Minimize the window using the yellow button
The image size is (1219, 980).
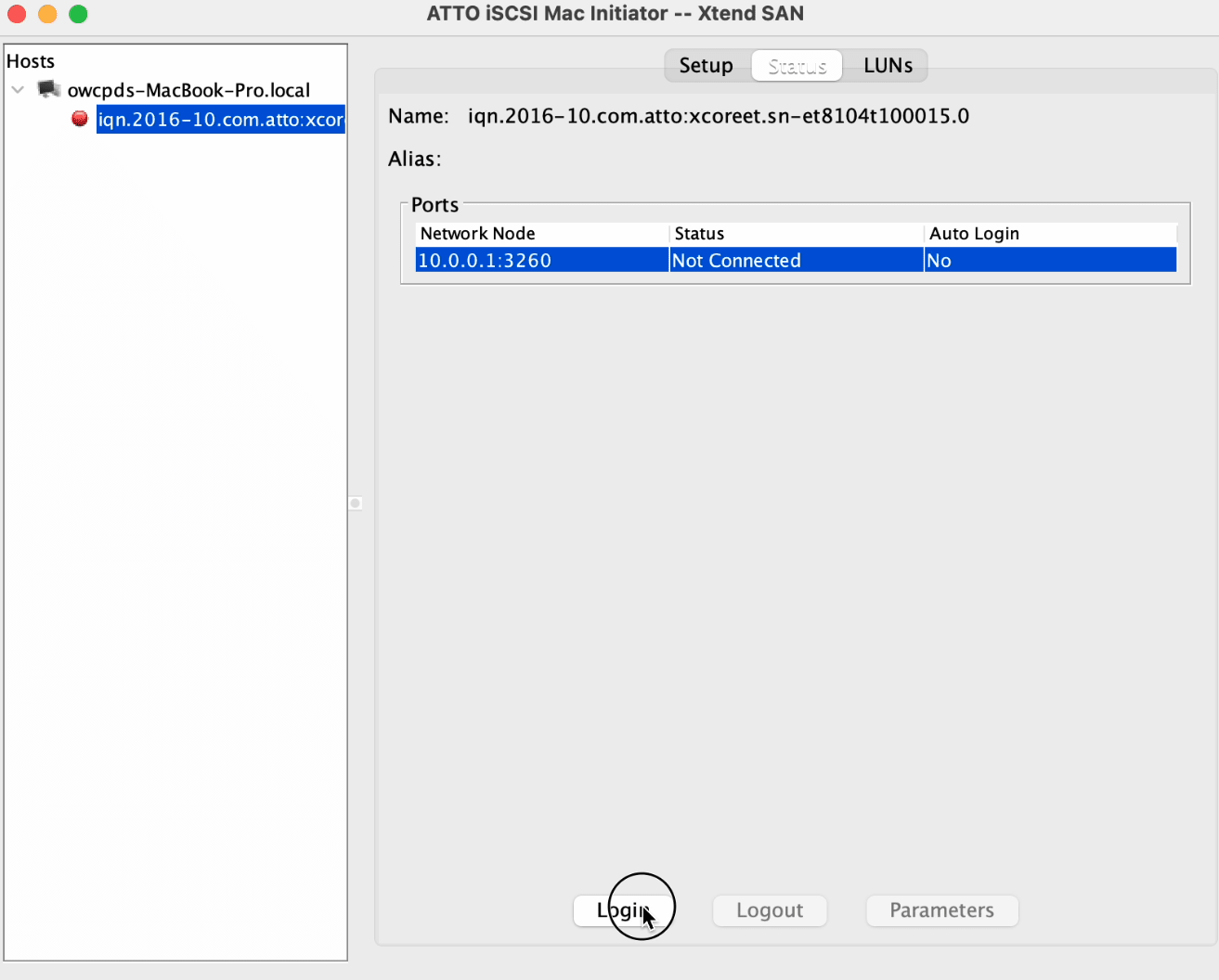47,14
